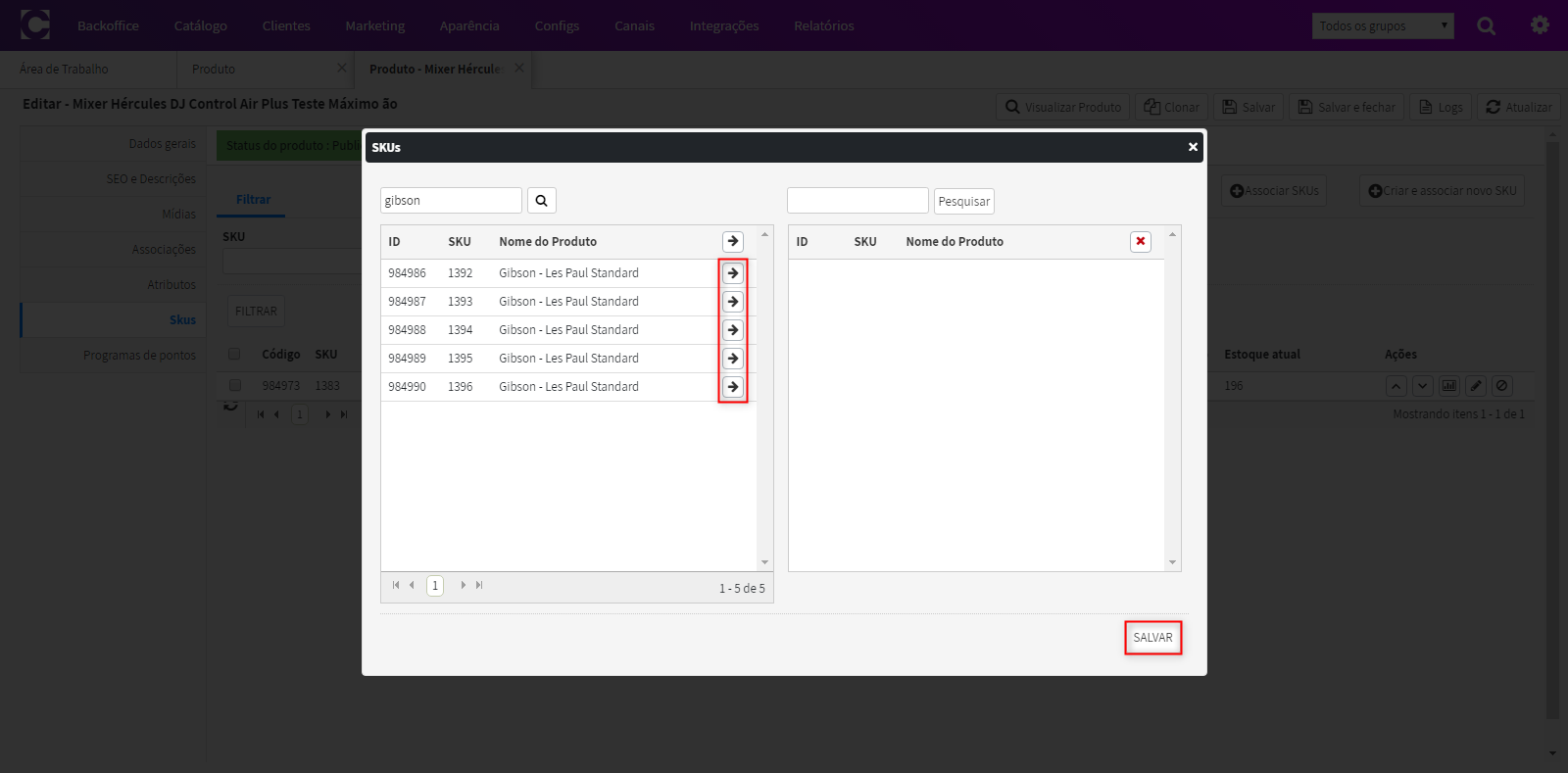The width and height of the screenshot is (1568, 773).
Task: Click the application logo
Action: 34,24
